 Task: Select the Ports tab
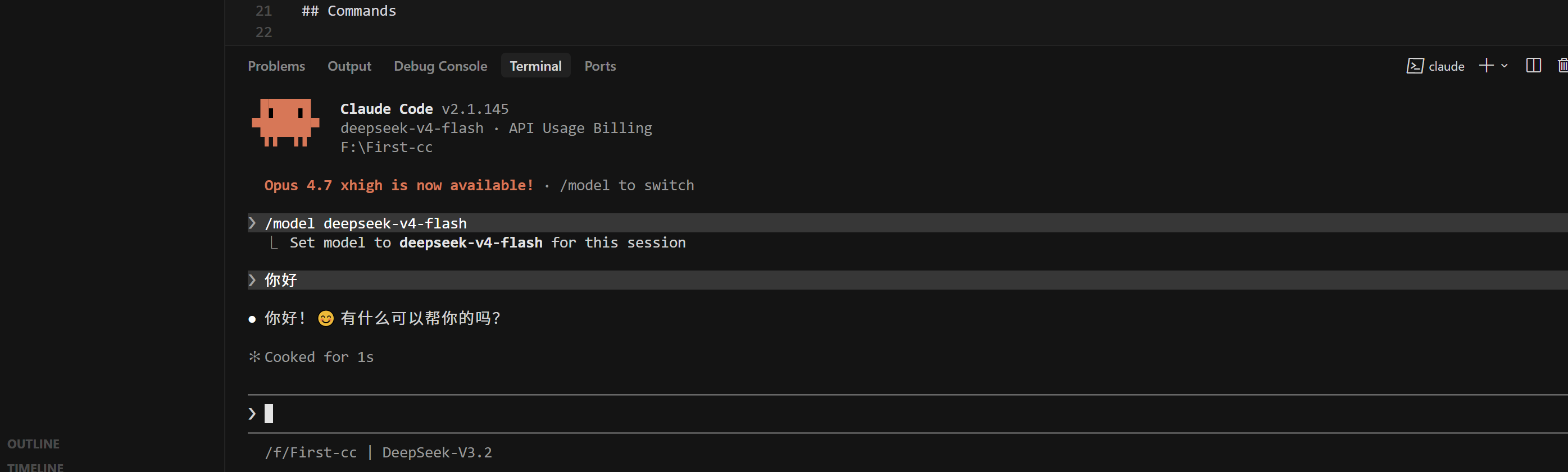(x=600, y=66)
